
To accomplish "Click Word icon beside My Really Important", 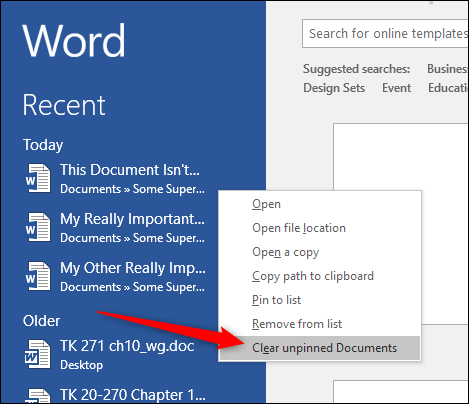I will [38, 227].
